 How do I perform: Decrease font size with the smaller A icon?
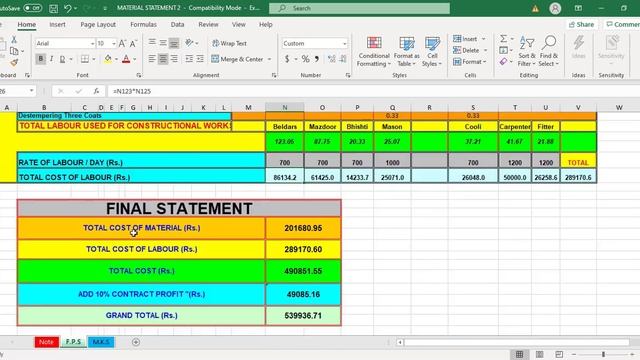tap(133, 43)
